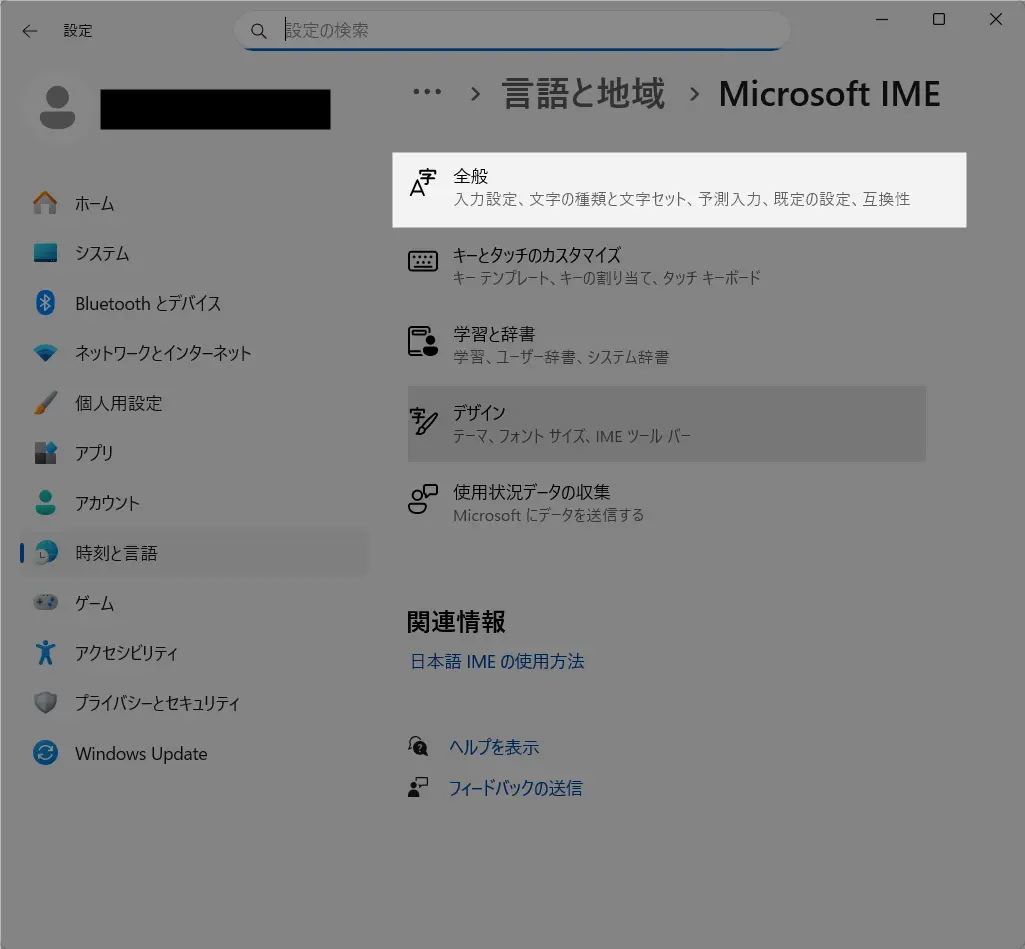Maximize the 設定 window
The image size is (1025, 949).
(939, 19)
